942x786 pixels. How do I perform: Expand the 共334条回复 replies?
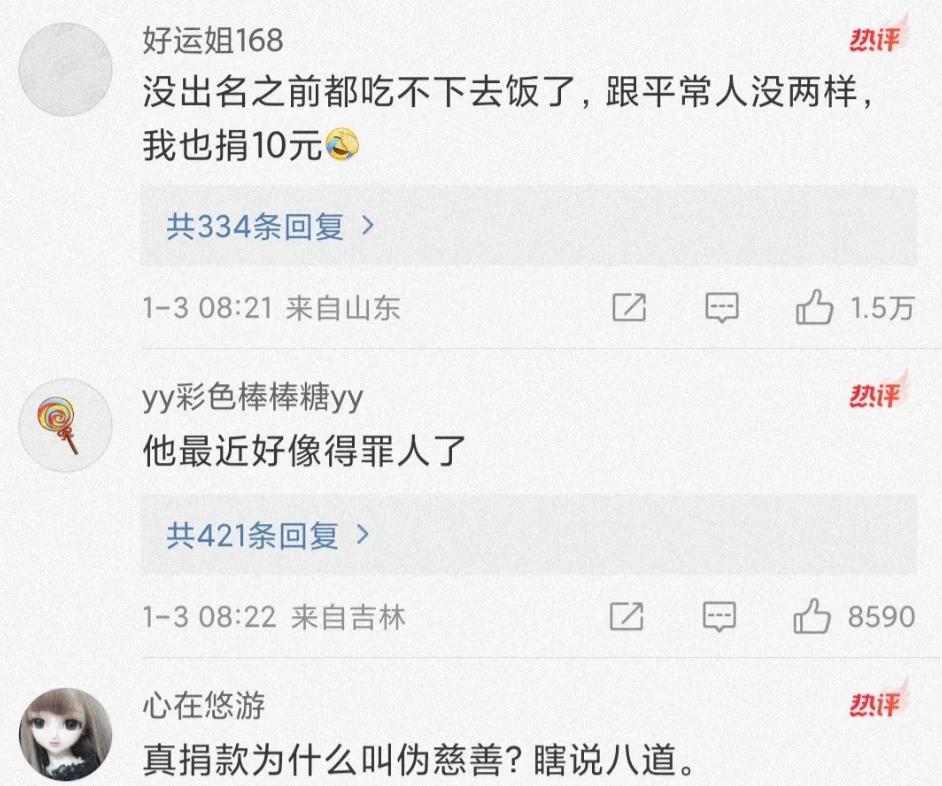pos(529,226)
